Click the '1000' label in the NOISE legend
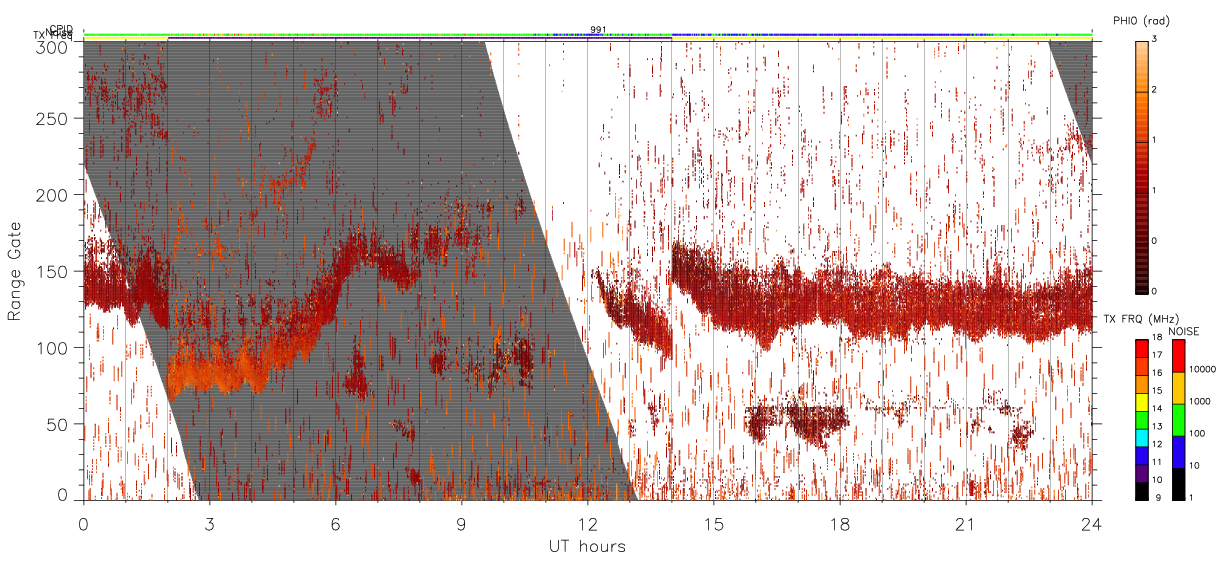This screenshot has height=567, width=1228. pyautogui.click(x=1199, y=402)
